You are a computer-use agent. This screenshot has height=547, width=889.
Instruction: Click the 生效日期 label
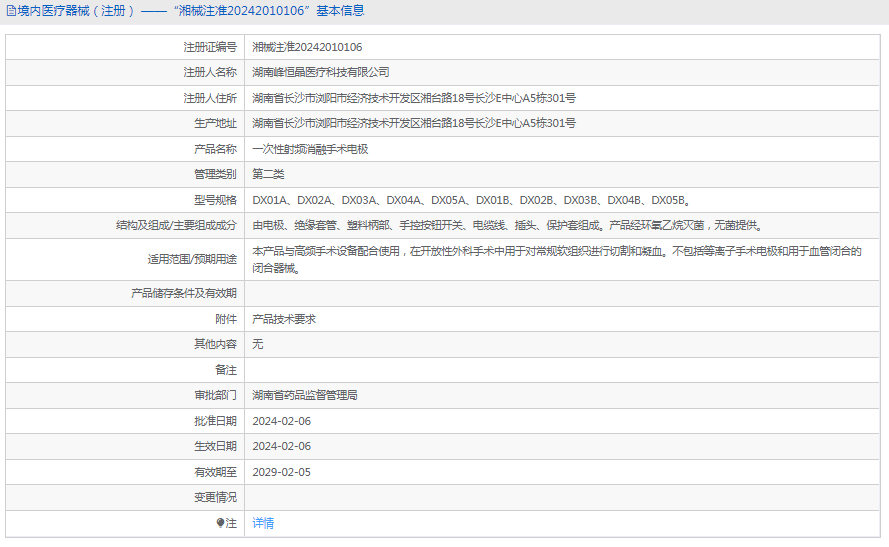pyautogui.click(x=215, y=446)
